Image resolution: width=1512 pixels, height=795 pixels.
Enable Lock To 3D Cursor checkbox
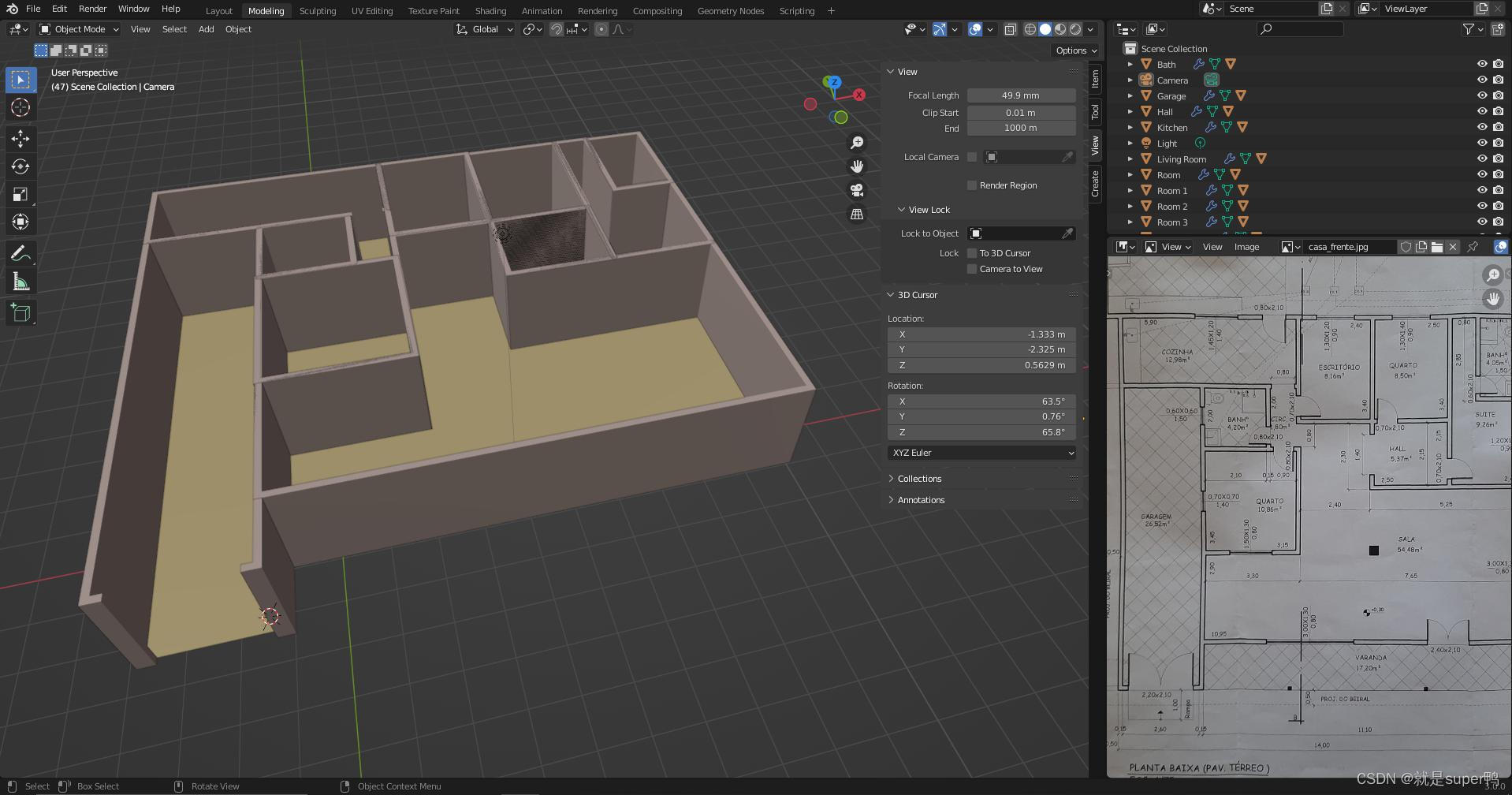tap(972, 253)
